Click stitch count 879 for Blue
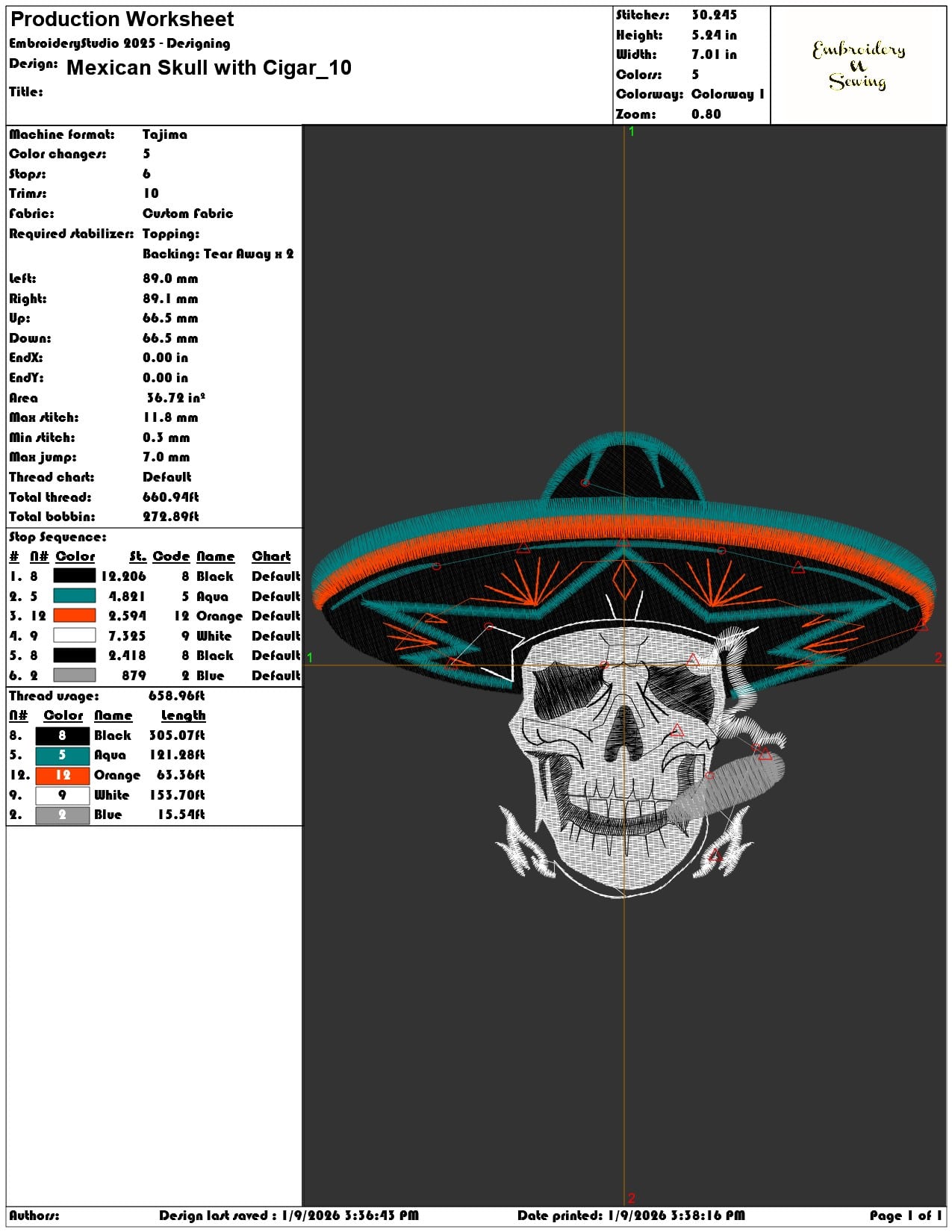Viewport: 952px width, 1232px height. pos(134,676)
